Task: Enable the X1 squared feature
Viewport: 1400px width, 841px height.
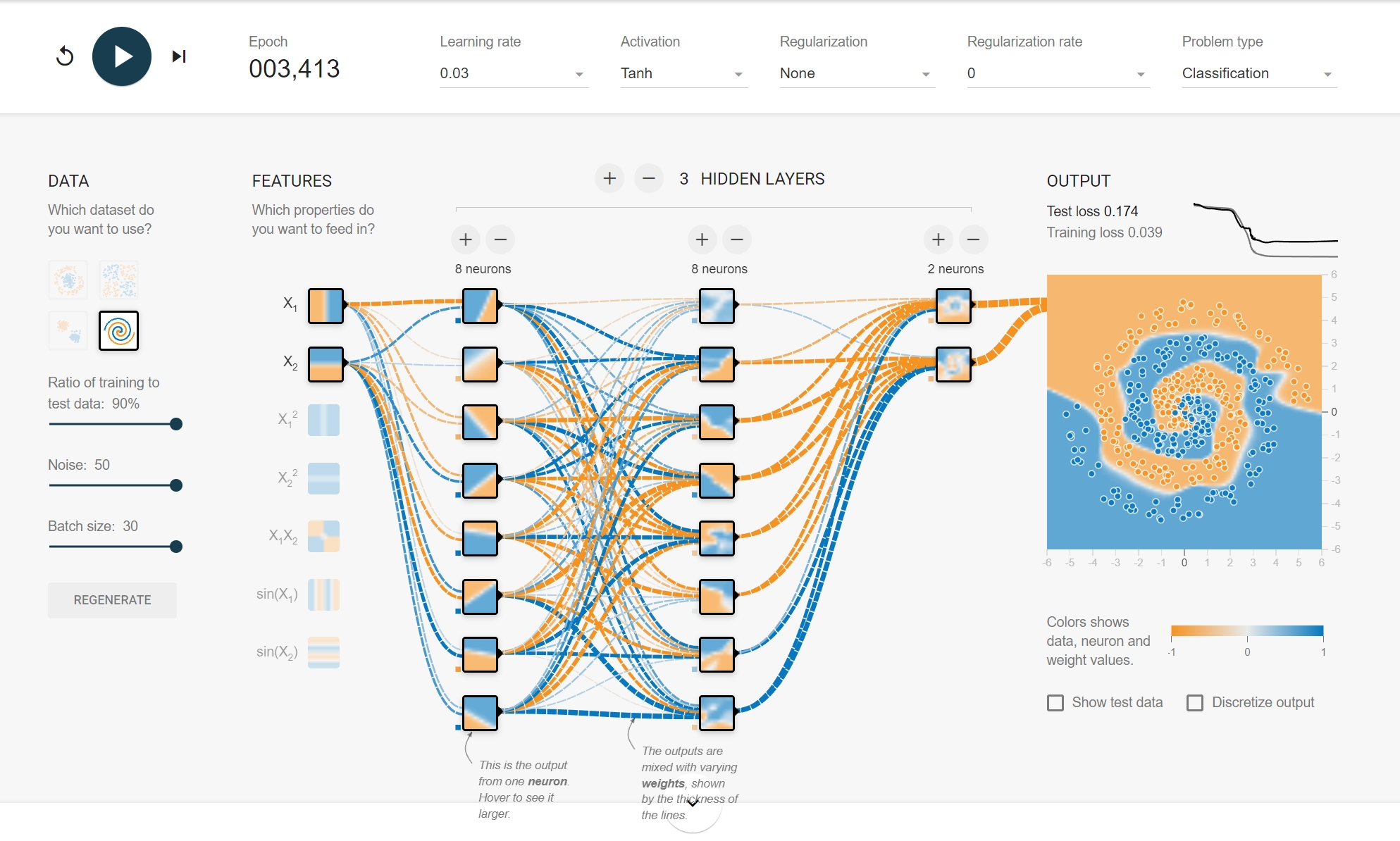Action: (x=324, y=420)
